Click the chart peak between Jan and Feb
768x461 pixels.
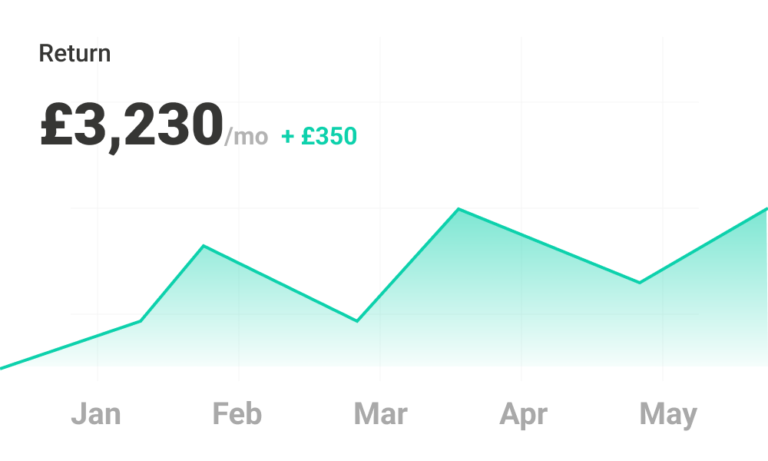(204, 246)
